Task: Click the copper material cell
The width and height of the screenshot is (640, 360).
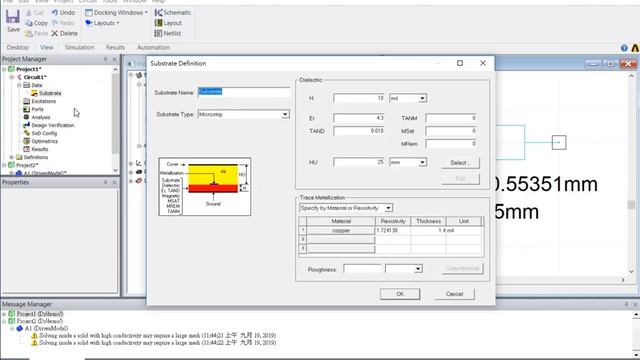Action: 341,231
